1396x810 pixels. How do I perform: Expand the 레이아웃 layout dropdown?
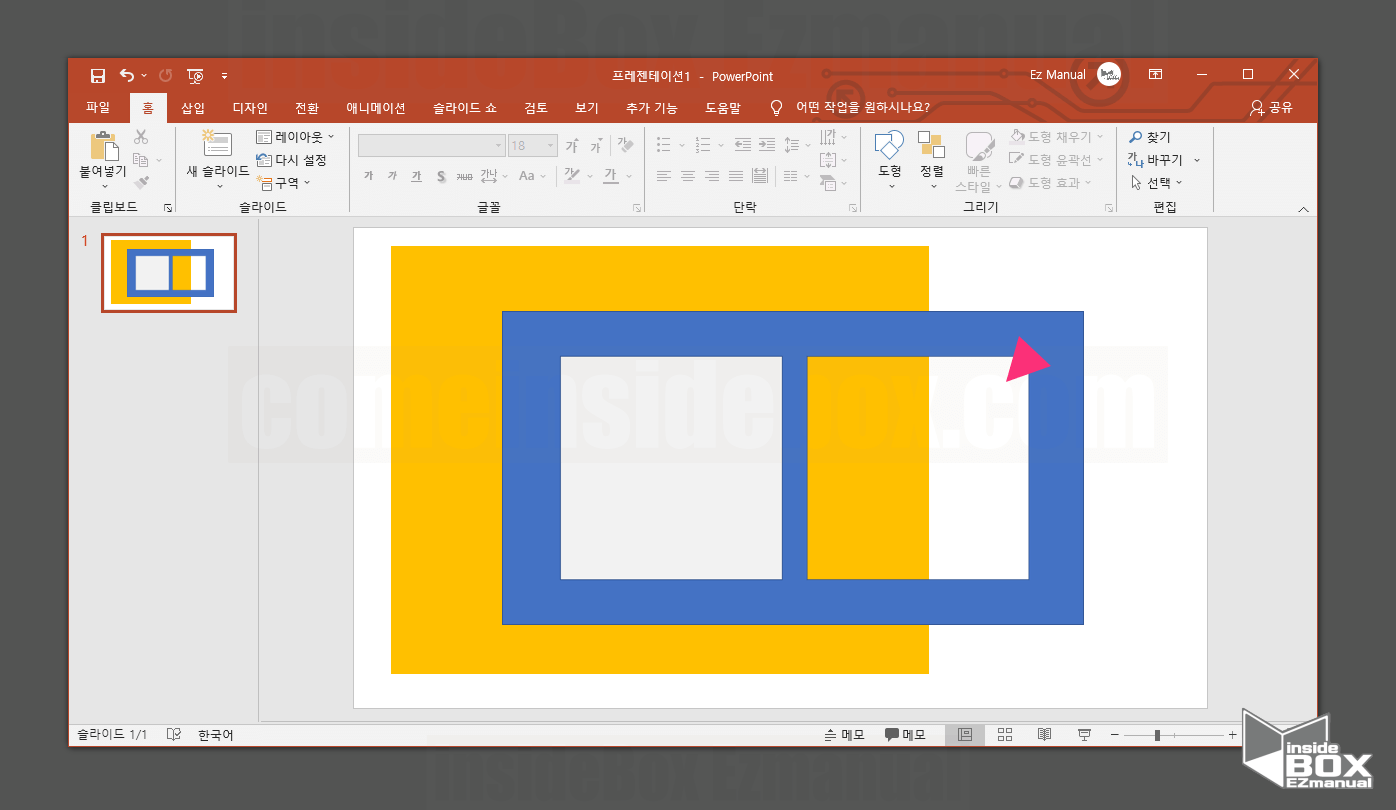coord(296,137)
